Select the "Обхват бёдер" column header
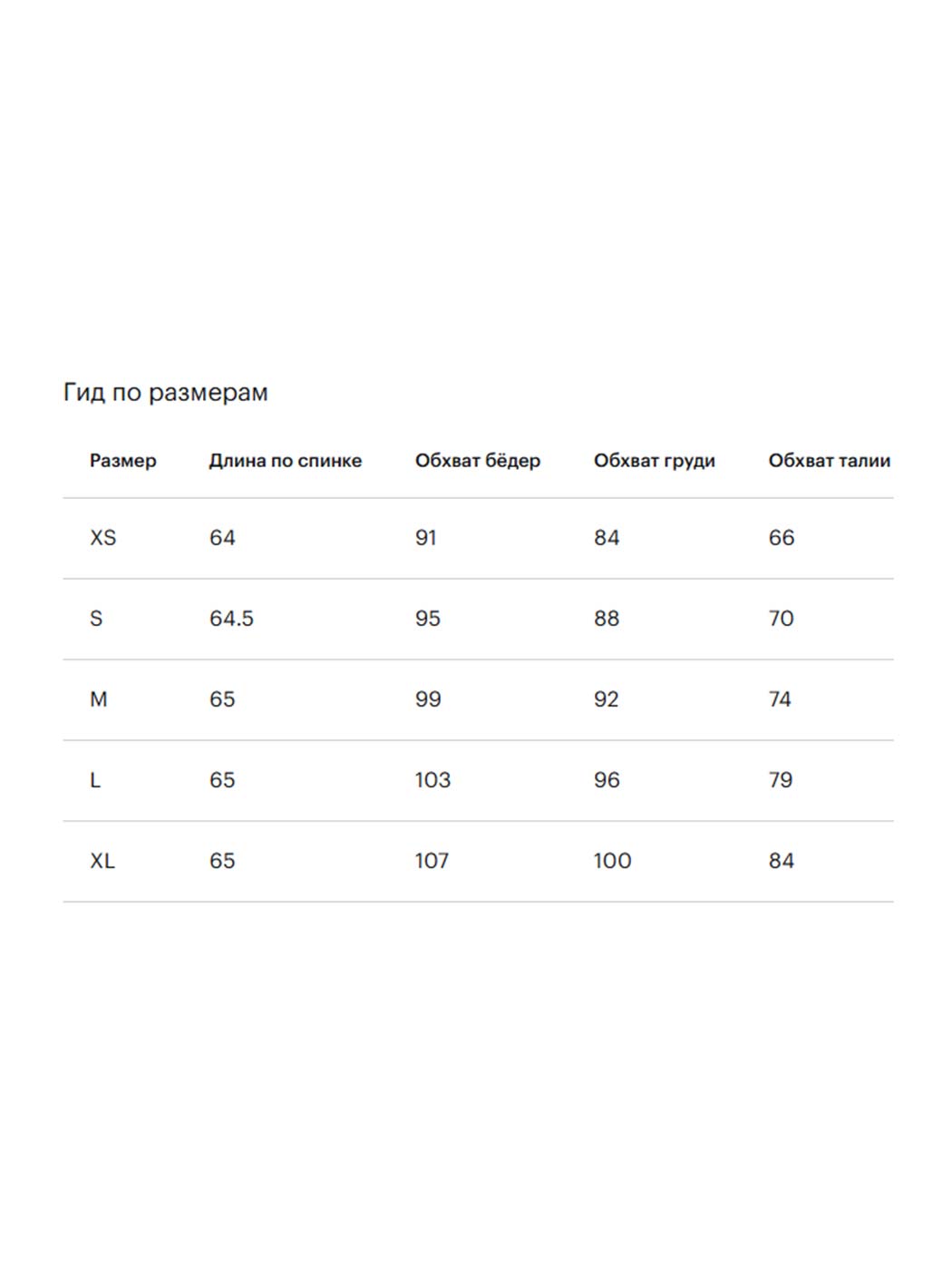This screenshot has width=952, height=1270. point(477,461)
